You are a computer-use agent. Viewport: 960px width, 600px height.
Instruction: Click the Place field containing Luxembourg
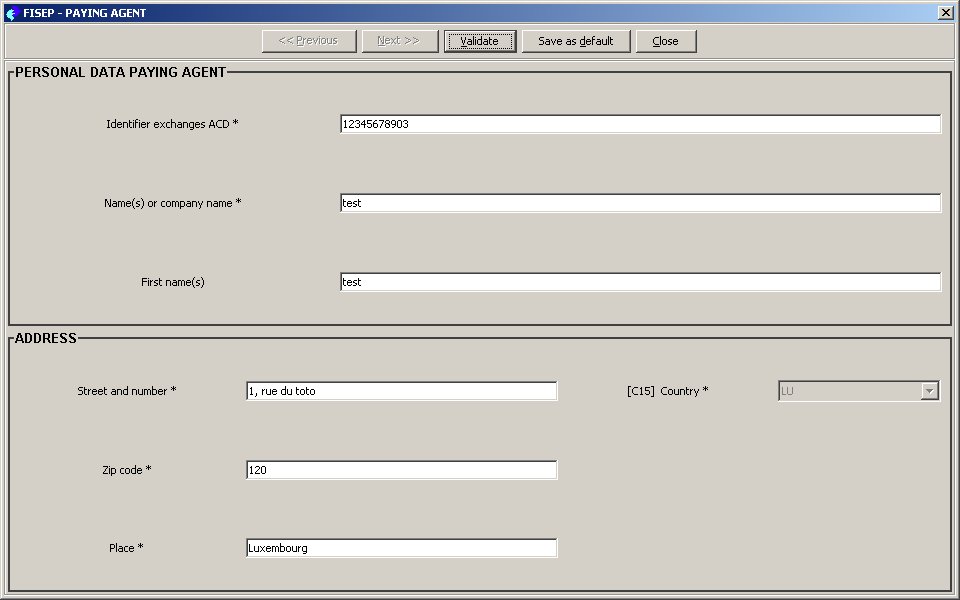pyautogui.click(x=401, y=548)
